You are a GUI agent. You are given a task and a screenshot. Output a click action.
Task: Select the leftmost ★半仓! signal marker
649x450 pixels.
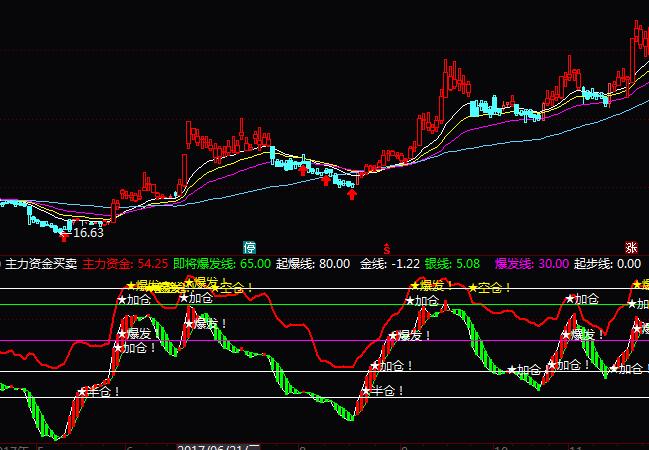99,391
